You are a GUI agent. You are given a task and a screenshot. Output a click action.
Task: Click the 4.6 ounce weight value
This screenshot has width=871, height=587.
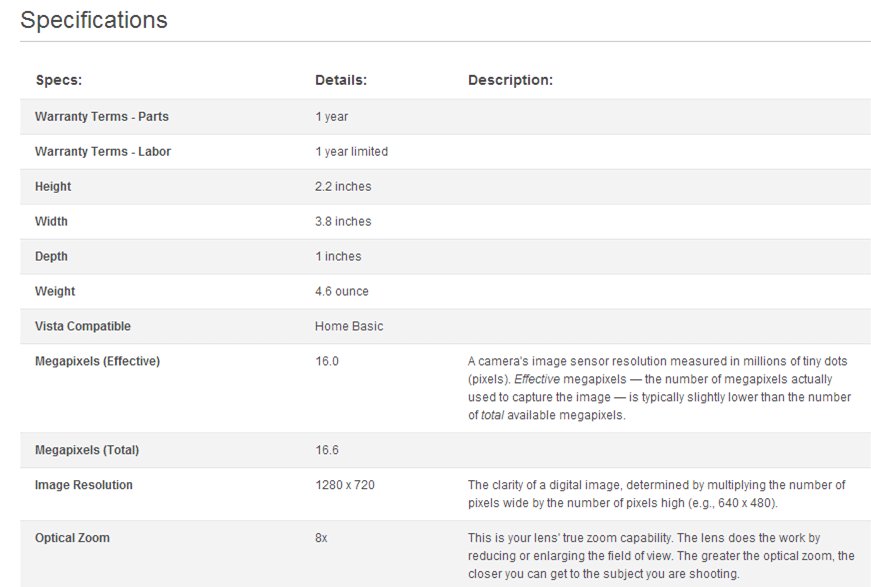pos(342,292)
